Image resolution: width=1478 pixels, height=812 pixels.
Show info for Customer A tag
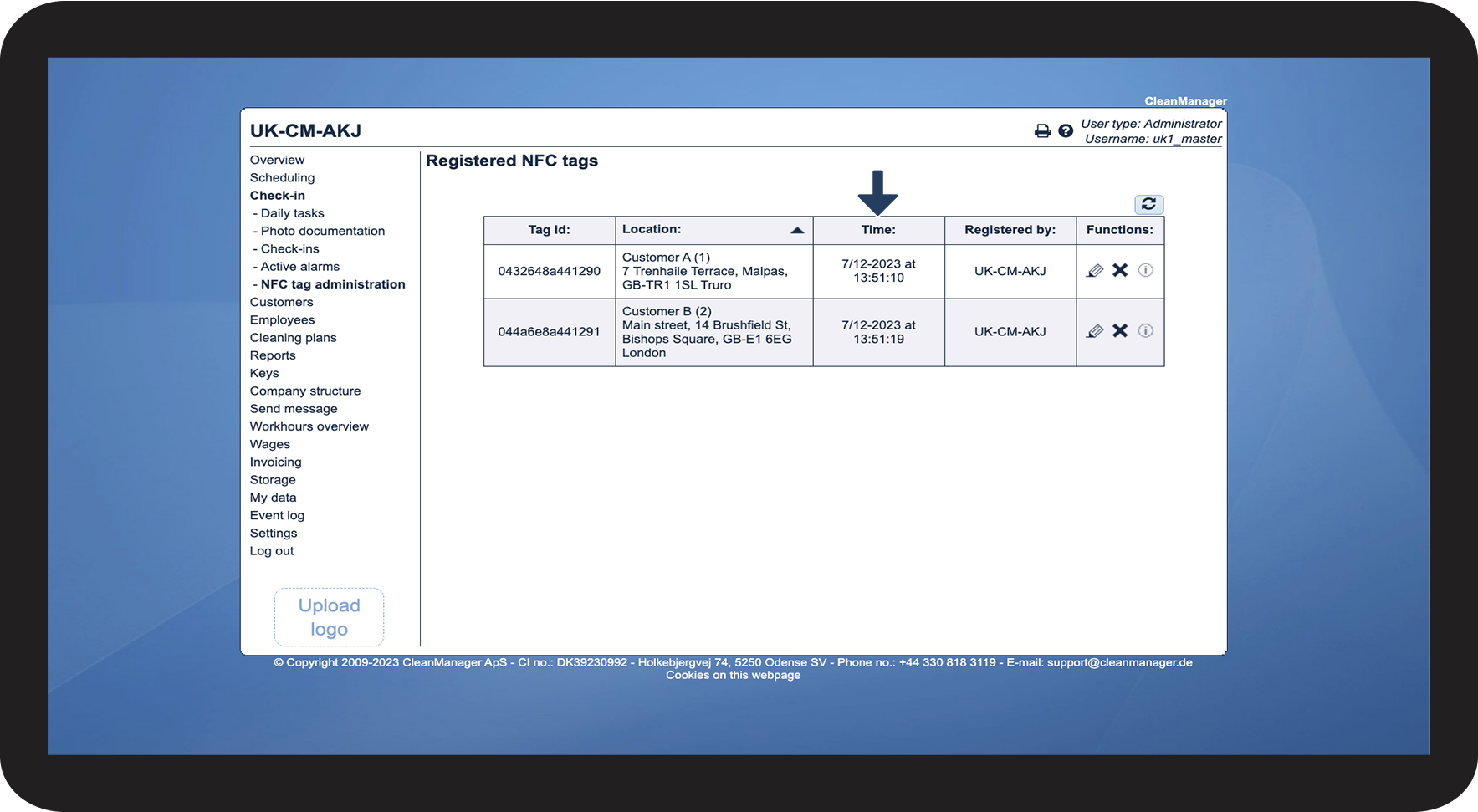pyautogui.click(x=1146, y=270)
